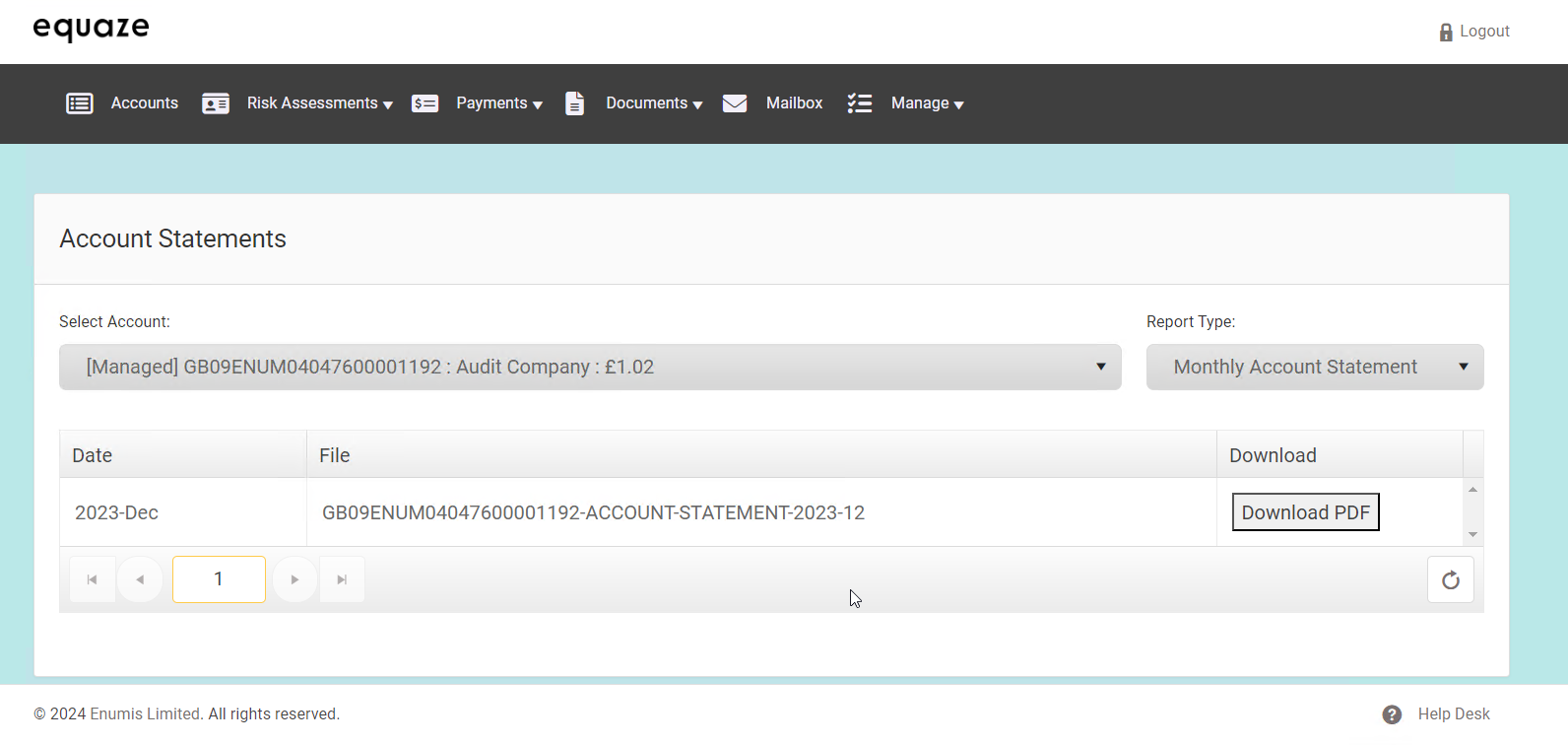Viewport: 1568px width, 745px height.
Task: Click the refresh icon in the table footer
Action: point(1450,579)
